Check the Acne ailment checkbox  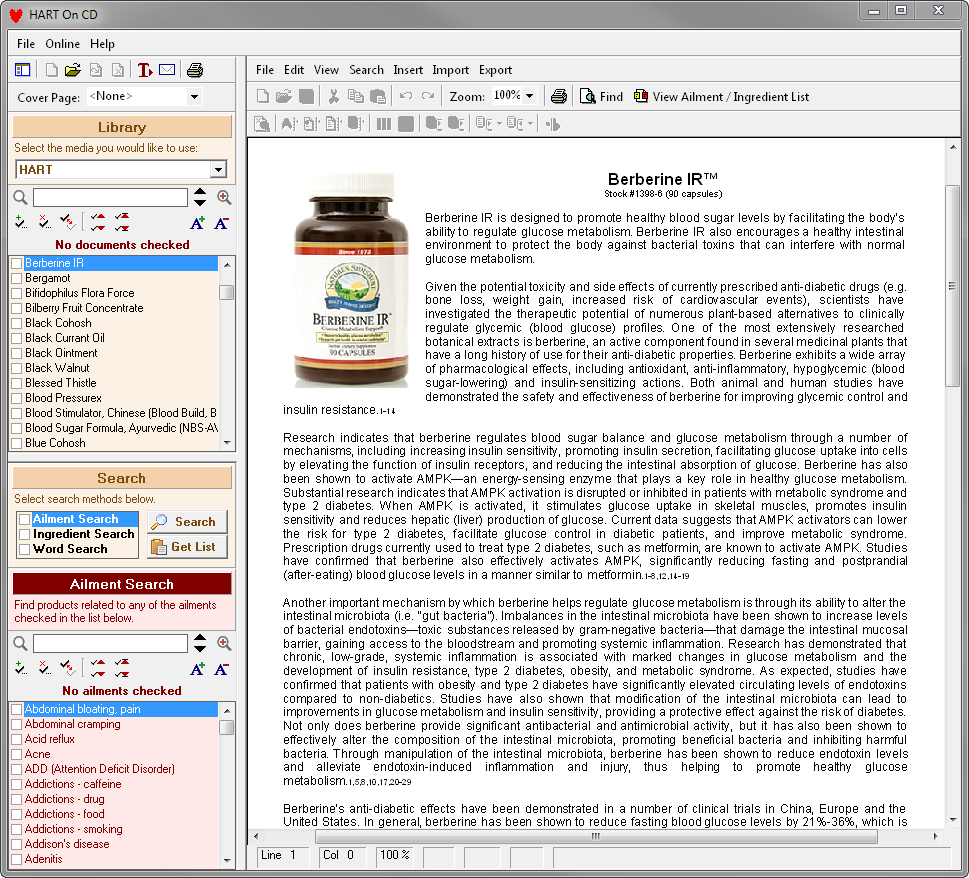coord(17,754)
